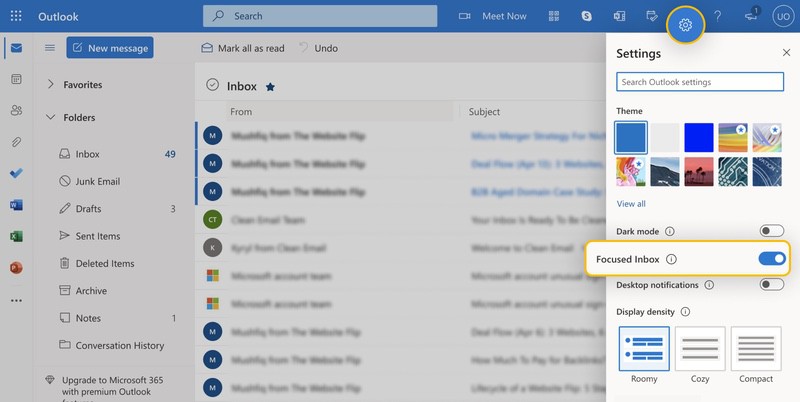
Task: Click the Settings gear icon
Action: (686, 24)
